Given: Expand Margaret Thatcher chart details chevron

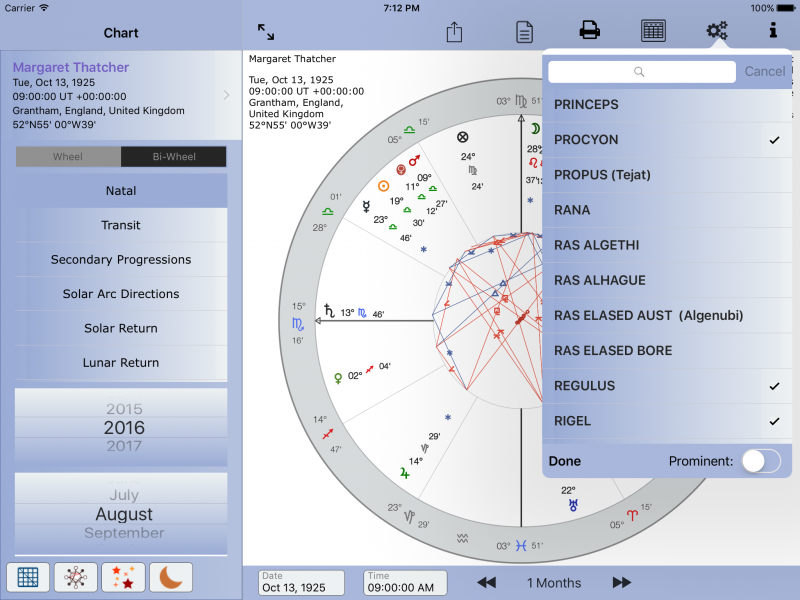Looking at the screenshot, I should tap(227, 96).
